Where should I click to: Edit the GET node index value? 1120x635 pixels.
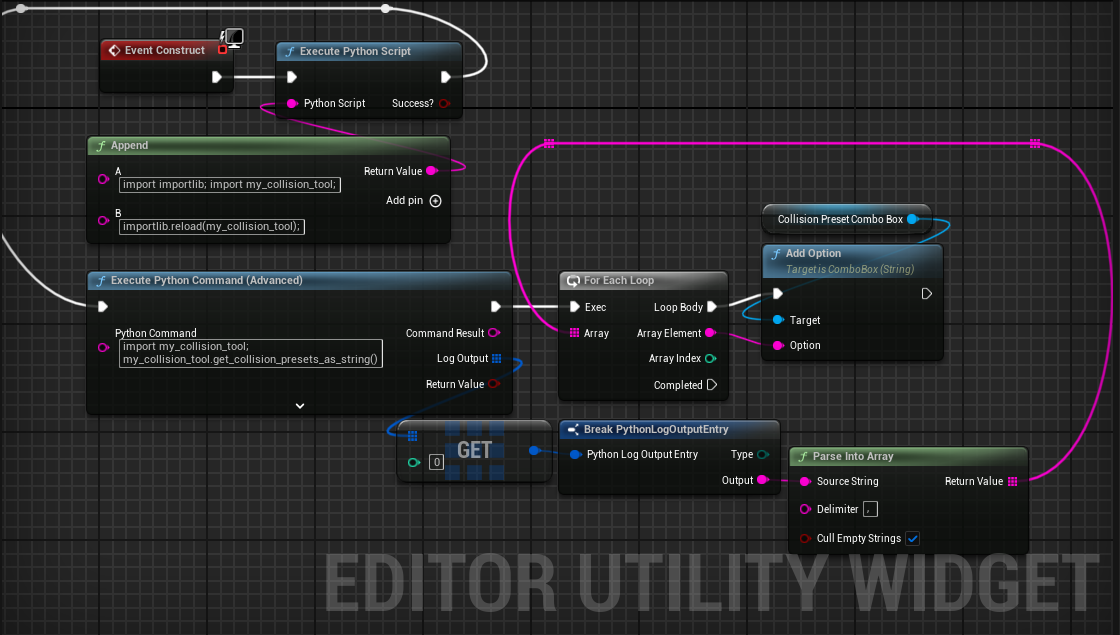pos(436,462)
